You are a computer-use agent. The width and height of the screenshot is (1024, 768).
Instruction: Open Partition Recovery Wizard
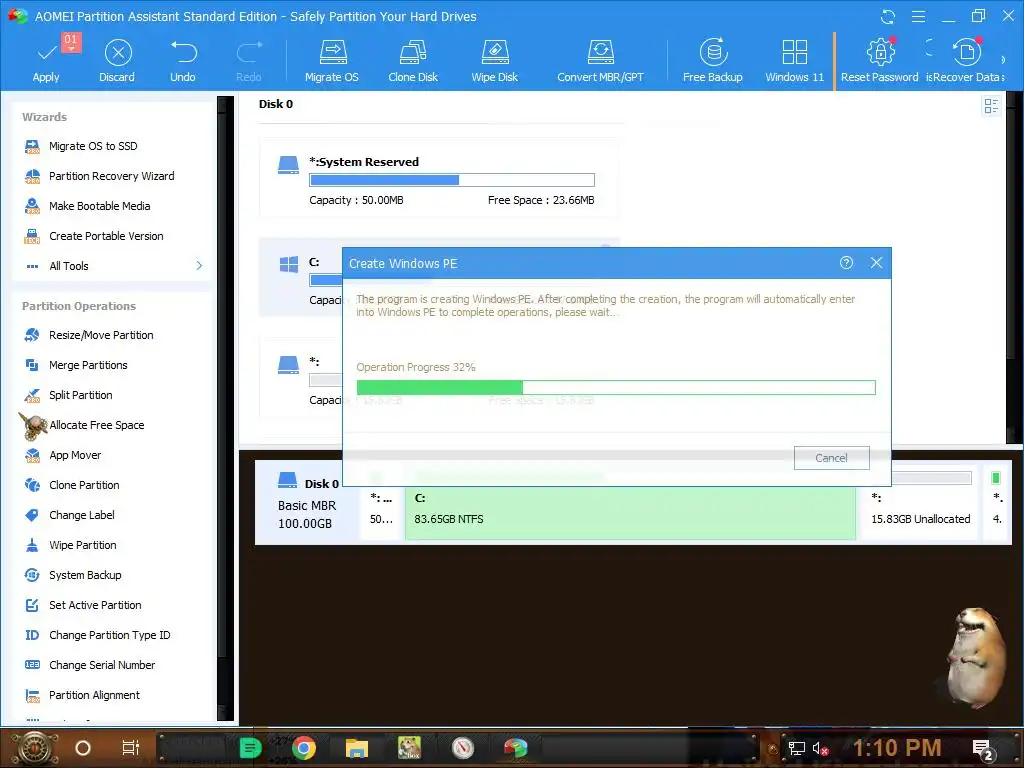111,176
